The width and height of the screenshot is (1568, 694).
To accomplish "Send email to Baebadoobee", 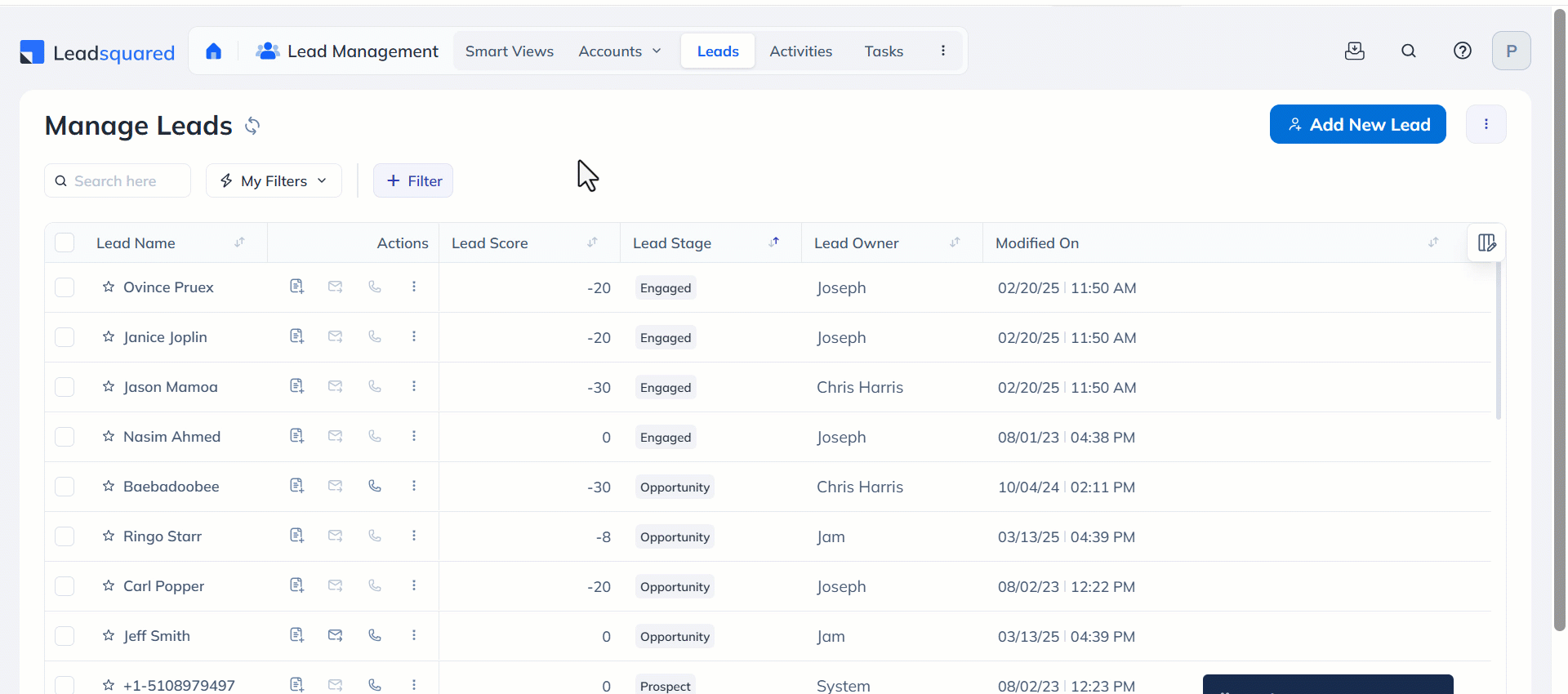I will coord(336,486).
